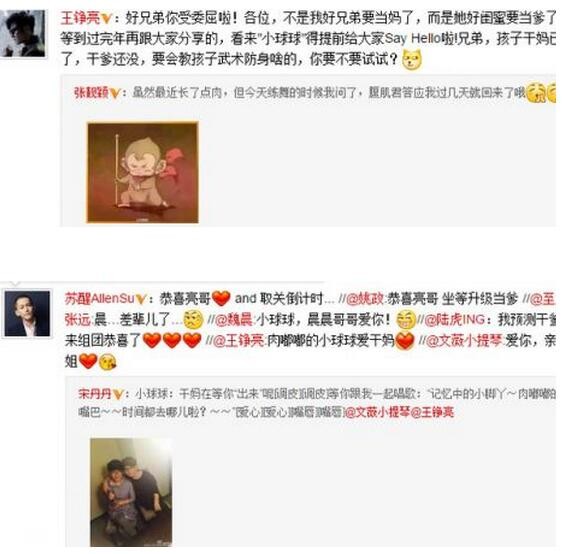Open 张靓颖's username link
The width and height of the screenshot is (562, 554).
click(x=91, y=93)
